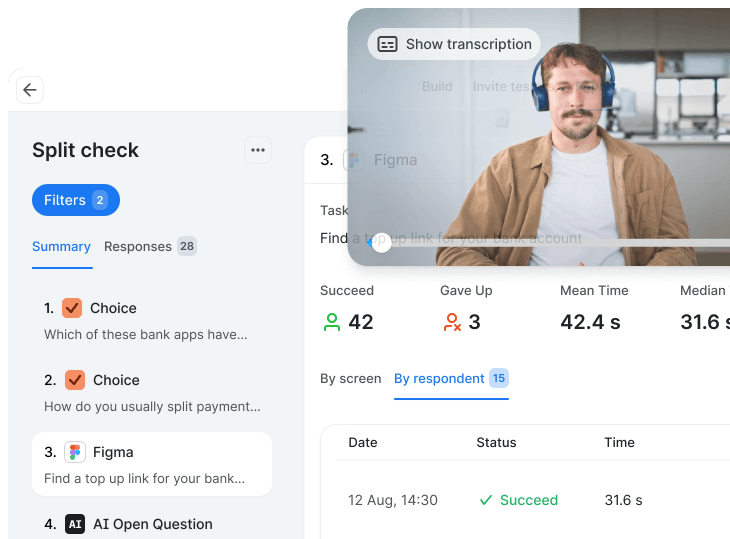Sort by the Status column header

coord(496,442)
